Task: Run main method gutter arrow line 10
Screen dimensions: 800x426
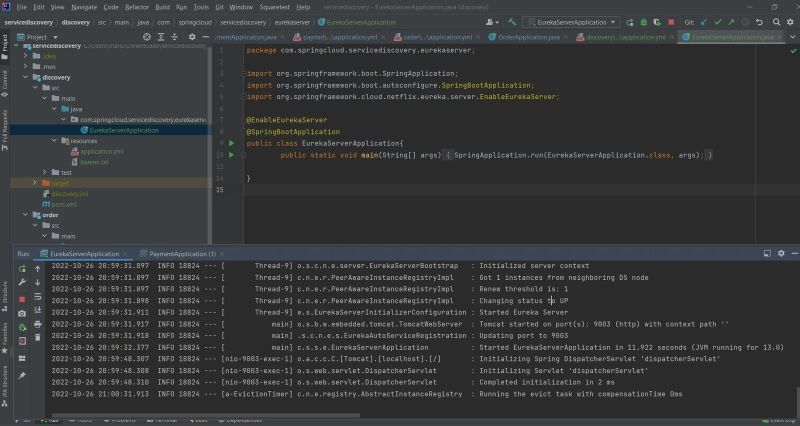Action: pos(232,155)
